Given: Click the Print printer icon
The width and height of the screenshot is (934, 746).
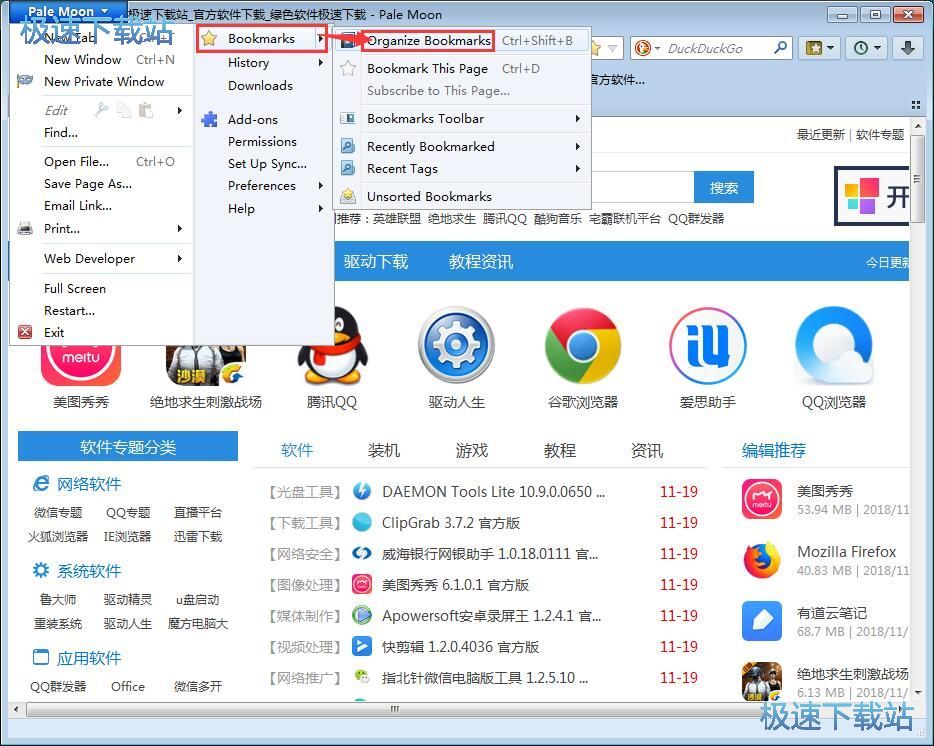Looking at the screenshot, I should point(25,228).
